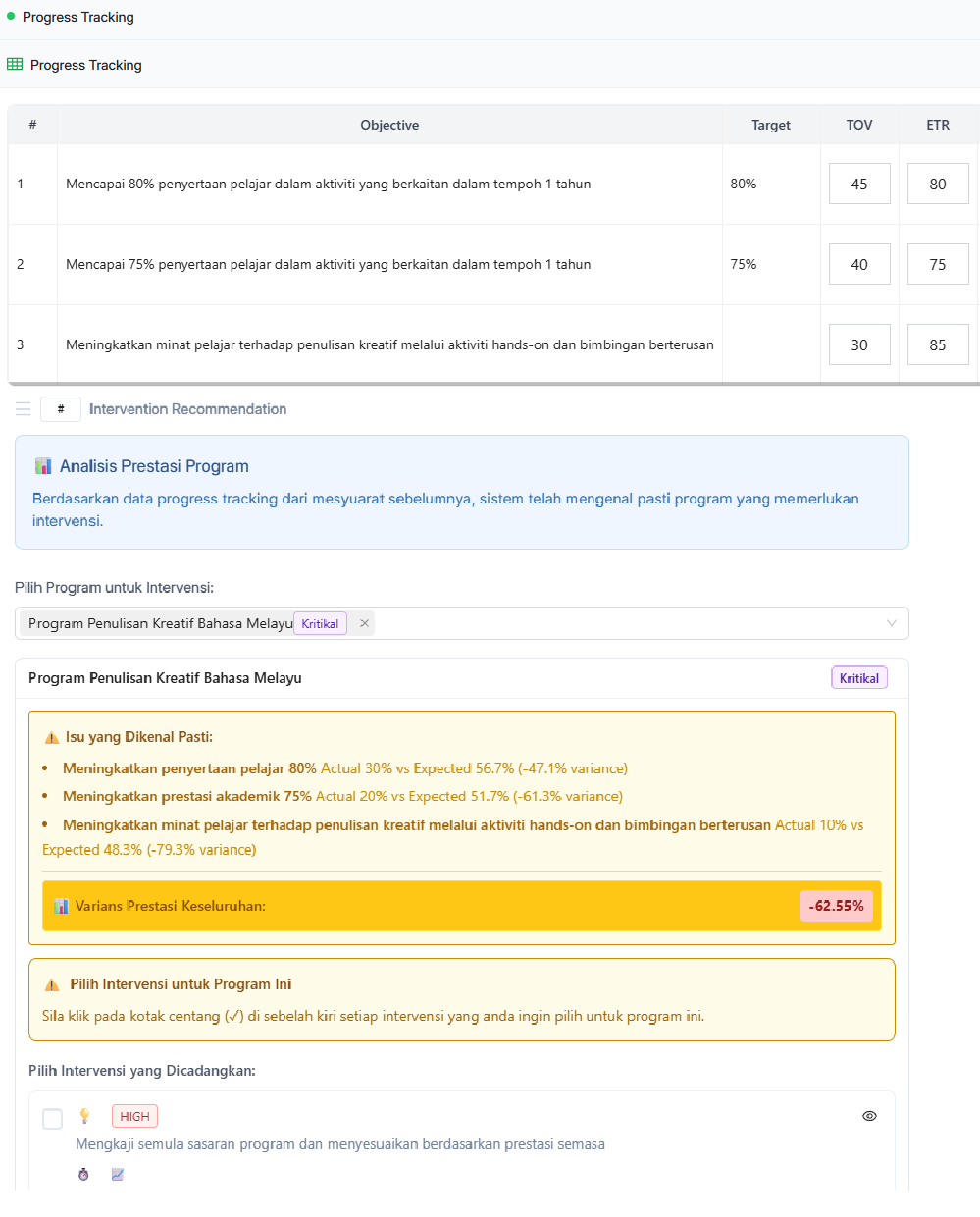Click the -62.55% variance badge

[x=836, y=905]
